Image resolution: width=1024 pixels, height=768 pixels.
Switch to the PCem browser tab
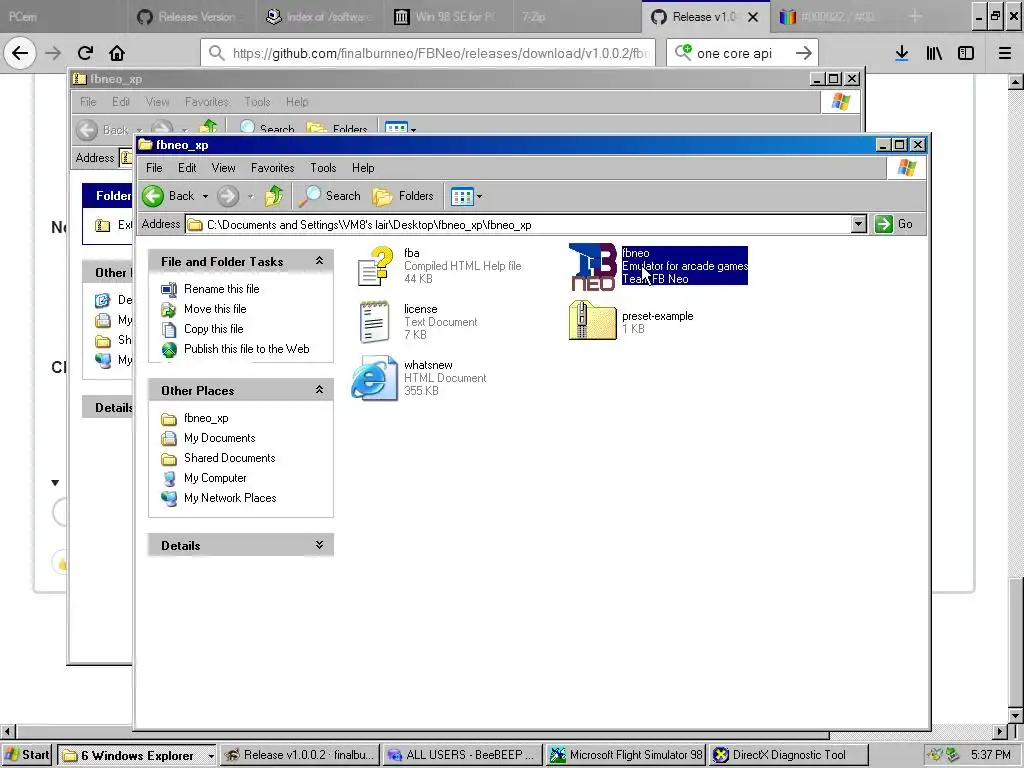click(62, 16)
